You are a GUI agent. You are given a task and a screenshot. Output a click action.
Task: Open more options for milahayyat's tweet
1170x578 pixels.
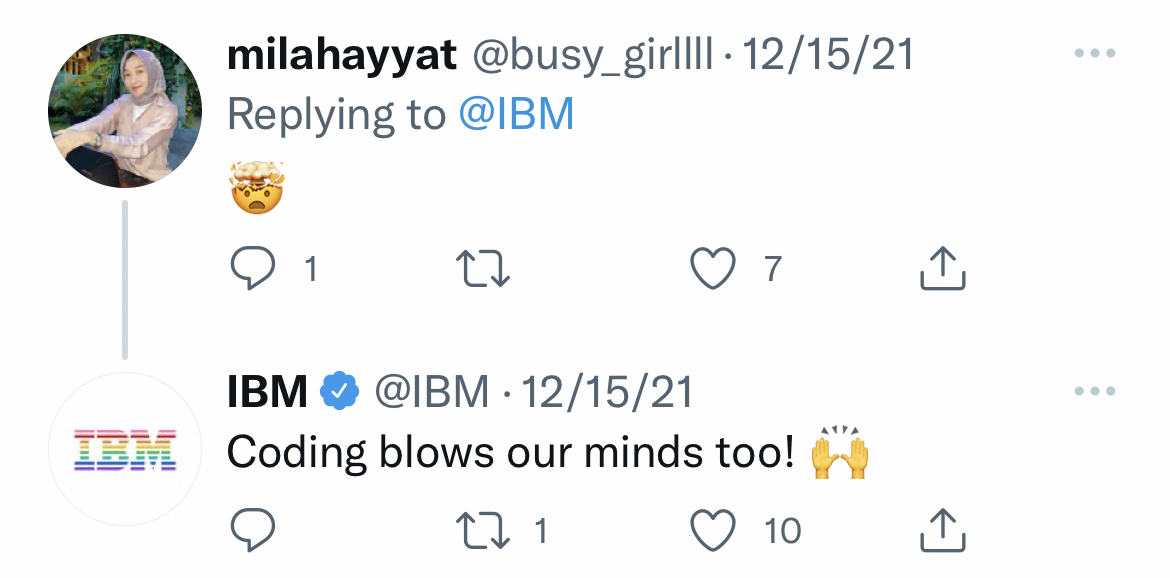pos(1094,54)
